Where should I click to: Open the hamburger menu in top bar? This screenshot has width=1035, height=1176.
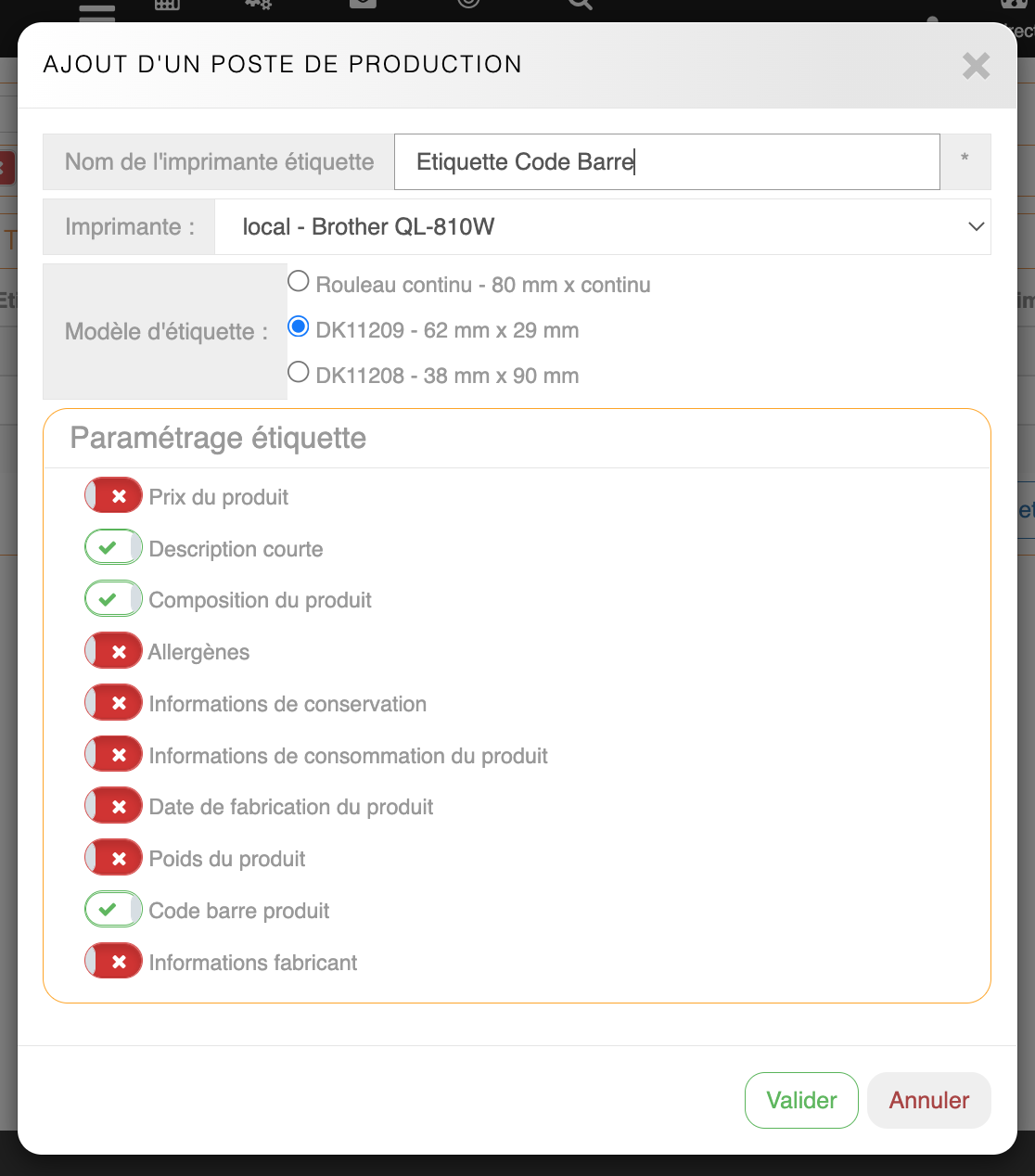(x=97, y=11)
